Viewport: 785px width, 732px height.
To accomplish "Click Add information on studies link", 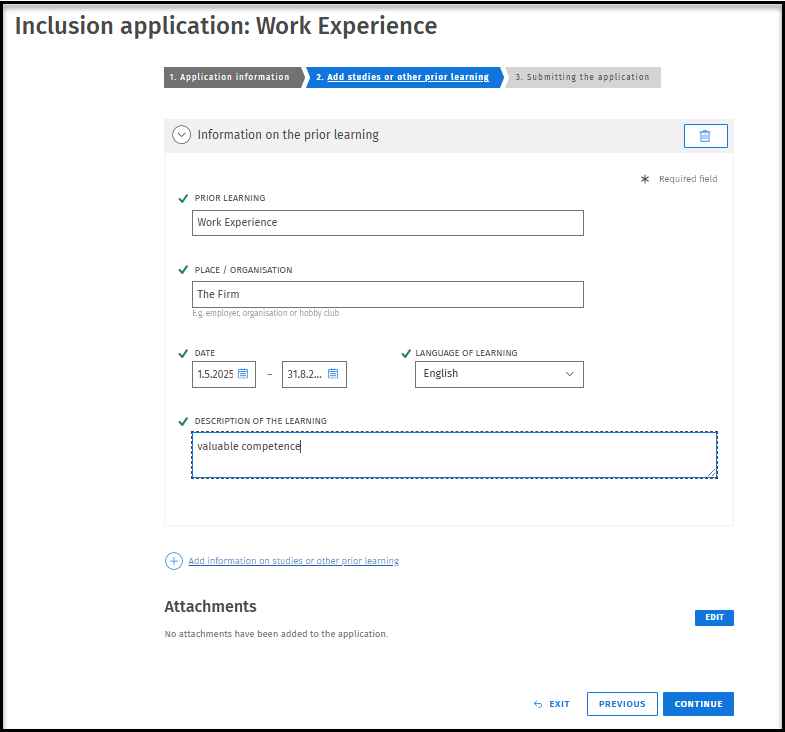I will pos(293,561).
